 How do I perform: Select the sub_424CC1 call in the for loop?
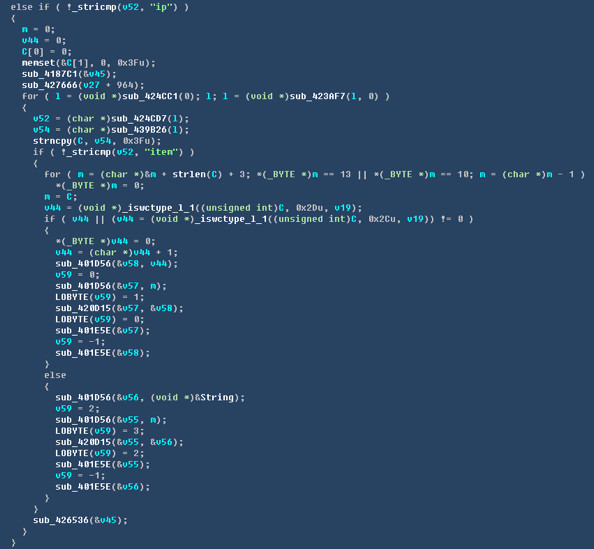150,96
